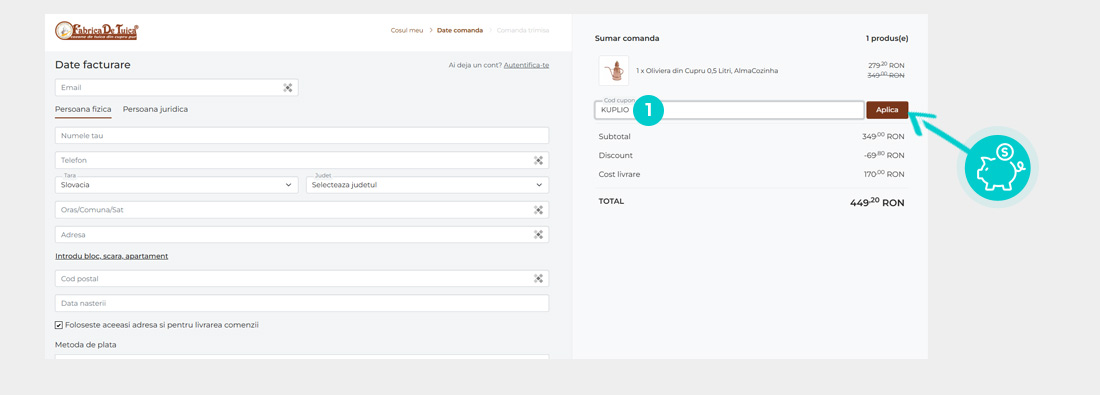Image resolution: width=1100 pixels, height=395 pixels.
Task: Toggle use same address for delivery checkbox
Action: pos(59,326)
